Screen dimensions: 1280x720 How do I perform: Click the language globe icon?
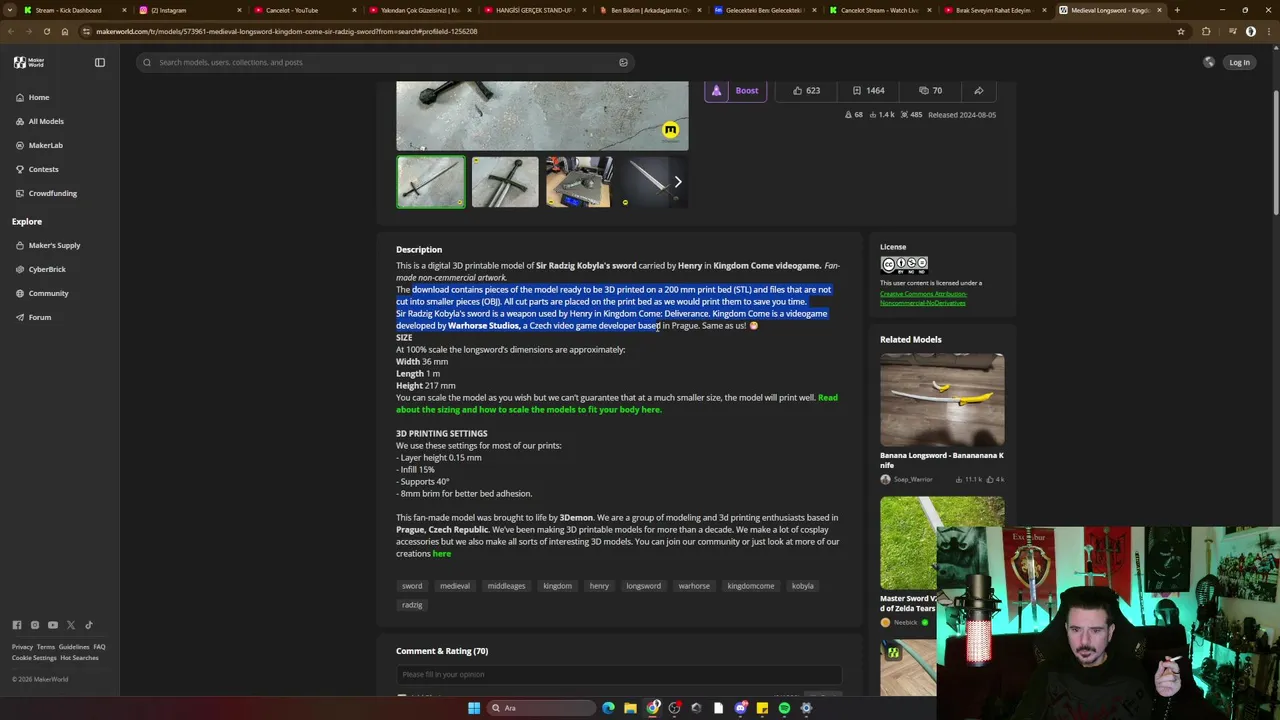click(x=1209, y=62)
